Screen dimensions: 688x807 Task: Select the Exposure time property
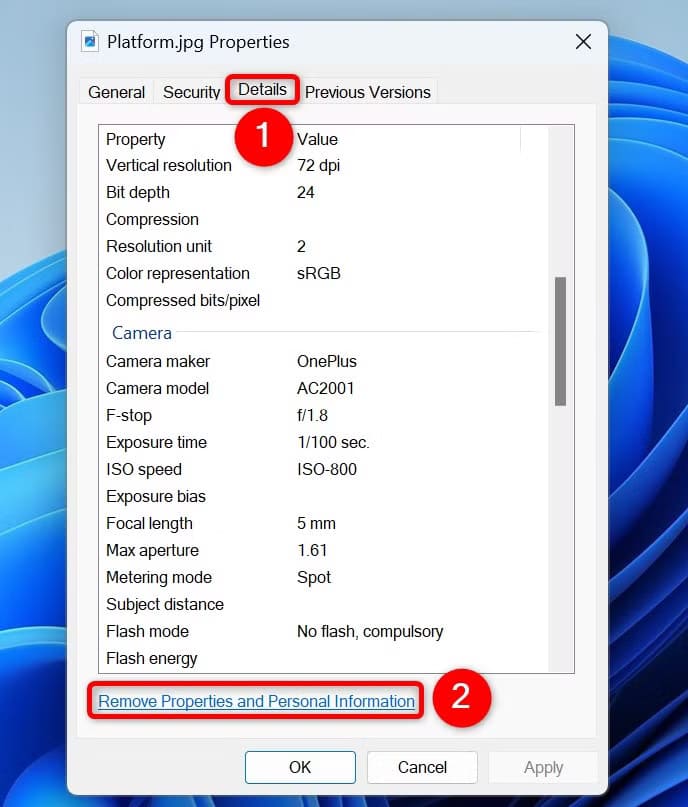156,443
